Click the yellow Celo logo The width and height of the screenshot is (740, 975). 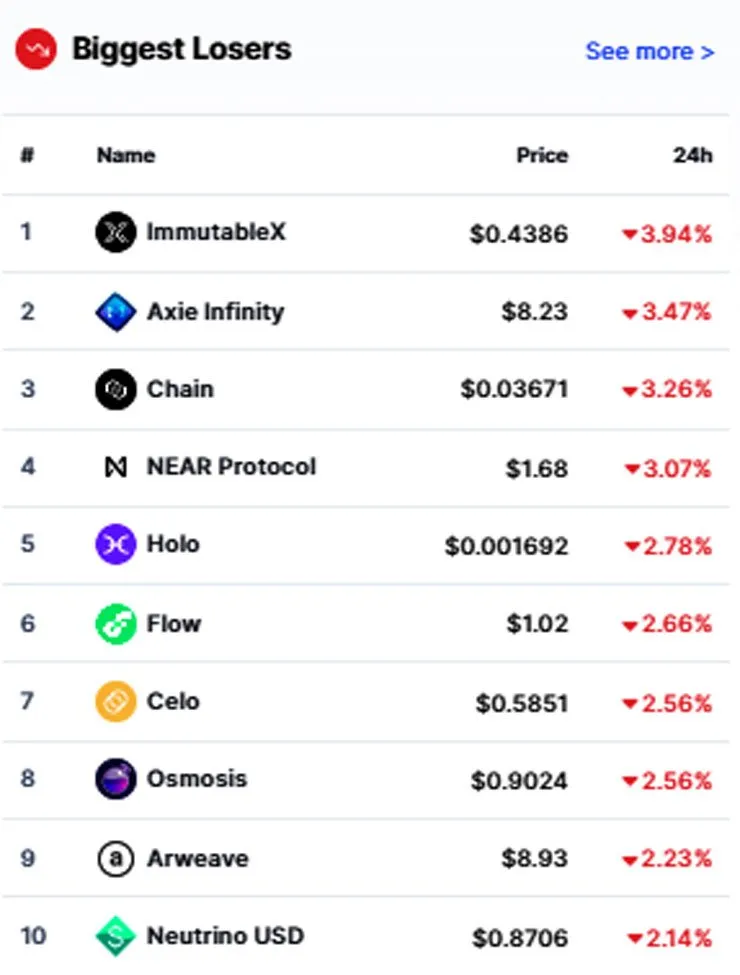click(x=116, y=701)
